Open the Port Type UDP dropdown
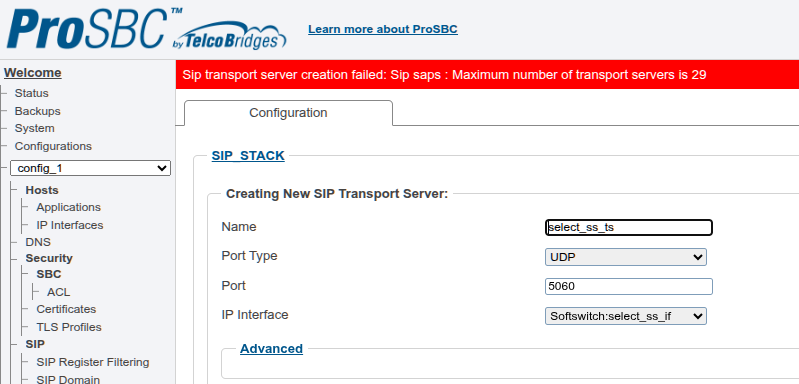Viewport: 799px width, 384px height. click(x=626, y=257)
